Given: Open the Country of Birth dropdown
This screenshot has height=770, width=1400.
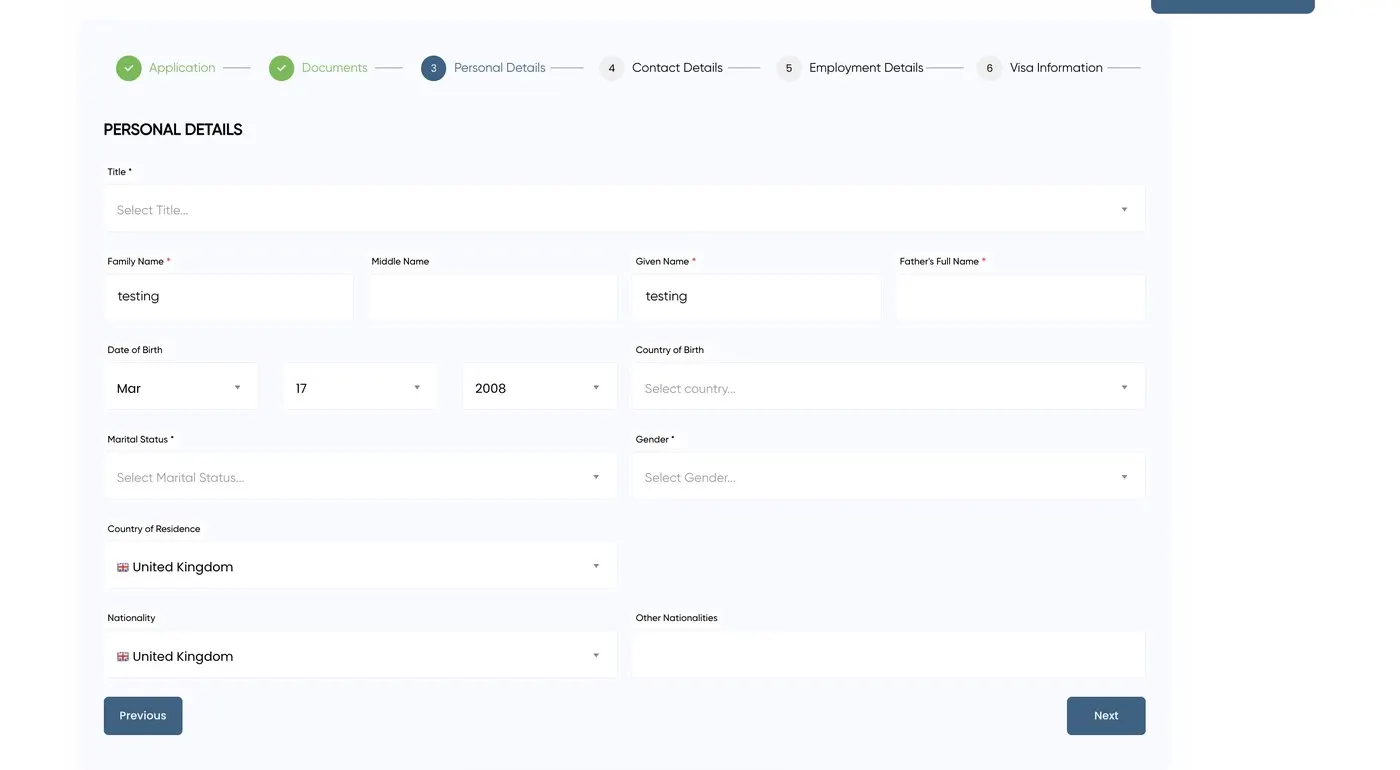Looking at the screenshot, I should click(888, 388).
